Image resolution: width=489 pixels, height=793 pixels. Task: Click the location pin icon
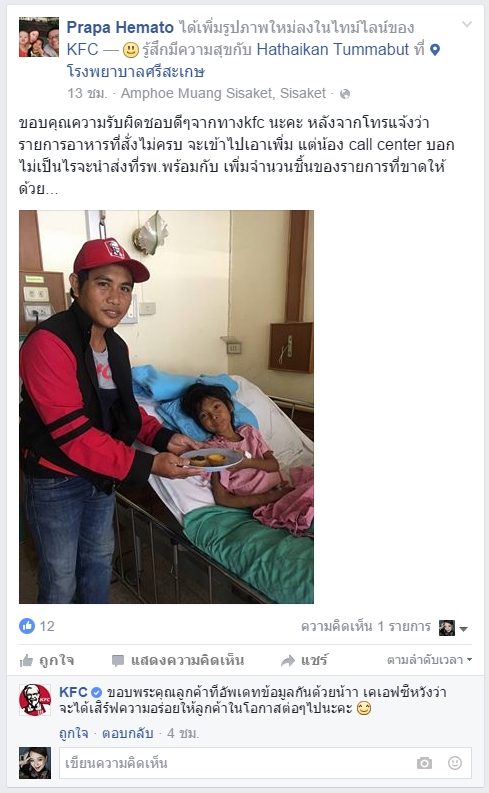(x=435, y=50)
